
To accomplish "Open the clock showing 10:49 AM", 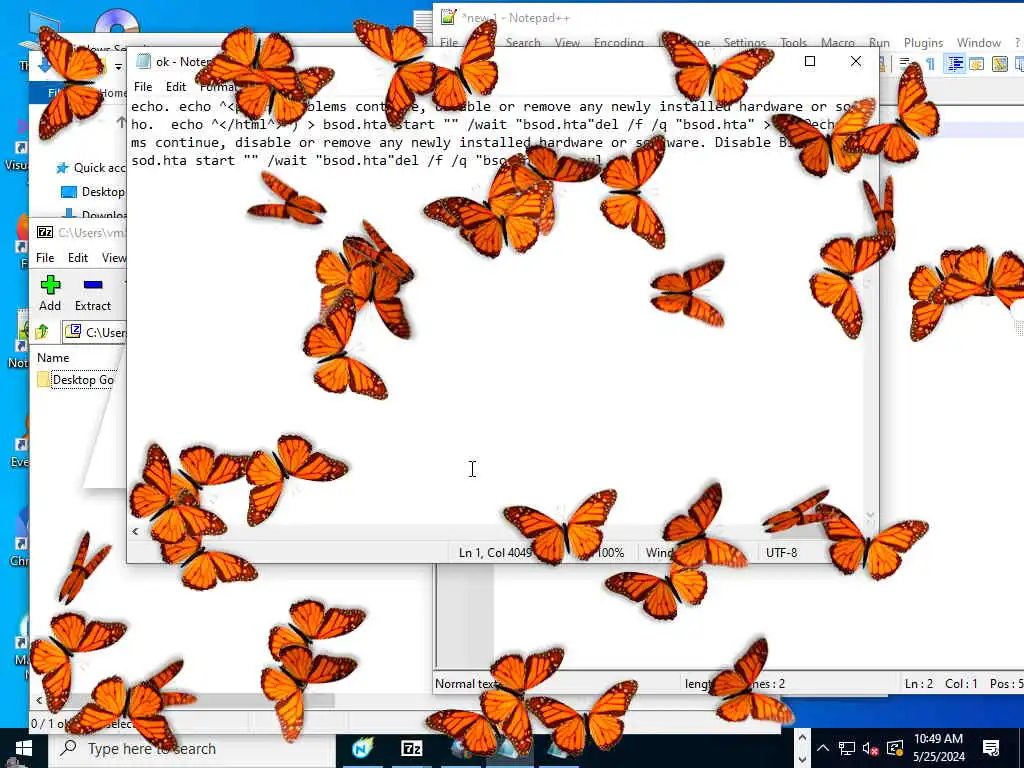I will [x=938, y=748].
